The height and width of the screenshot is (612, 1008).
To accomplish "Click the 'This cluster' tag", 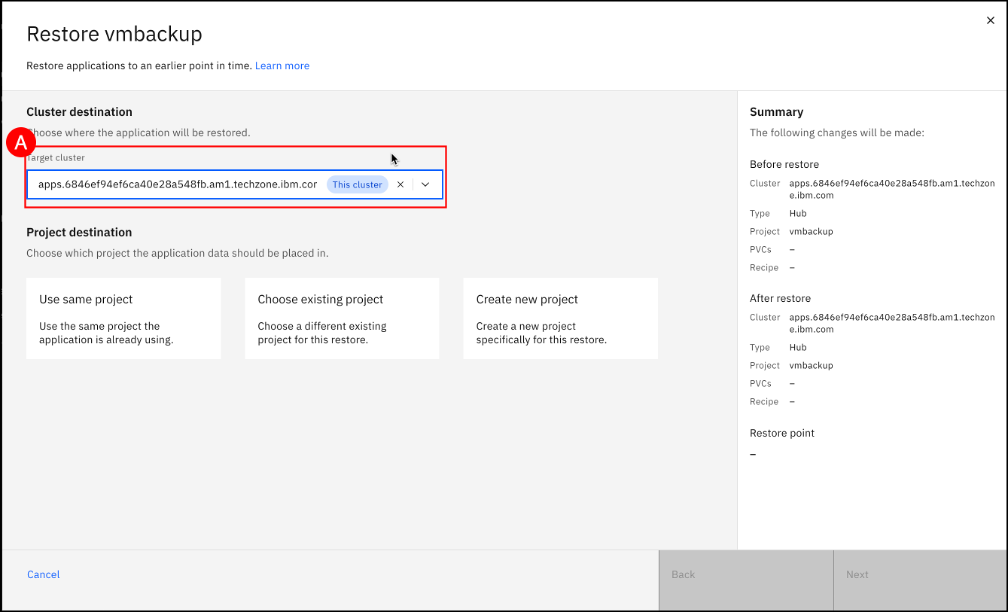I will [x=357, y=185].
